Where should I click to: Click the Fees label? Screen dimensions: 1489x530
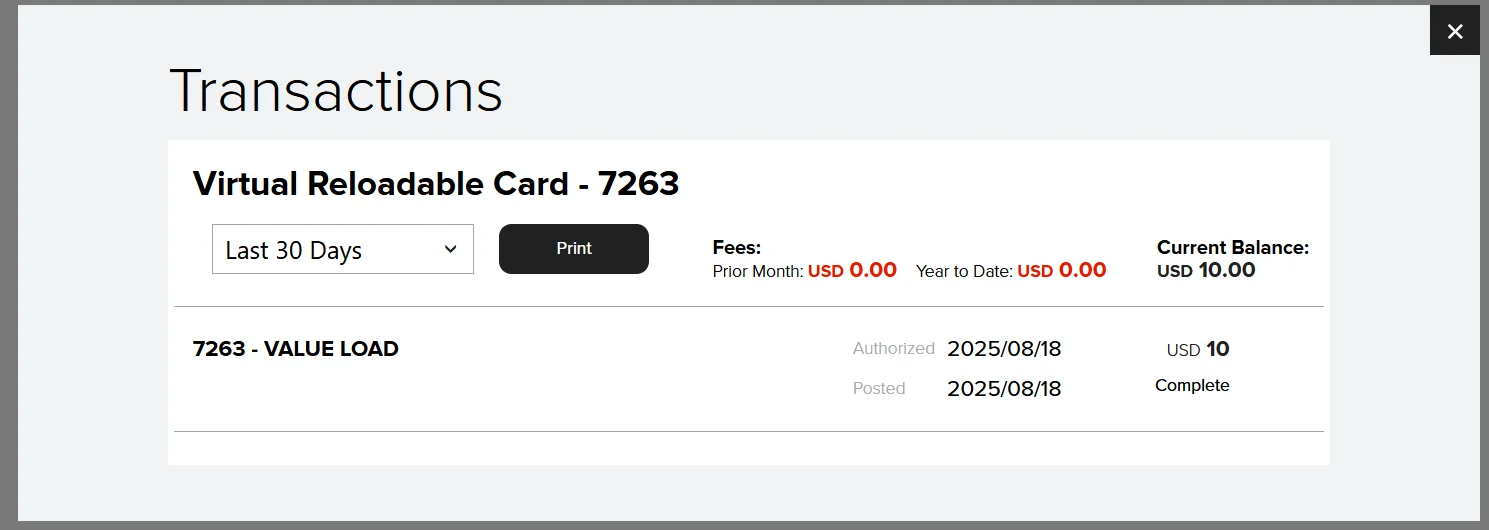click(x=736, y=248)
